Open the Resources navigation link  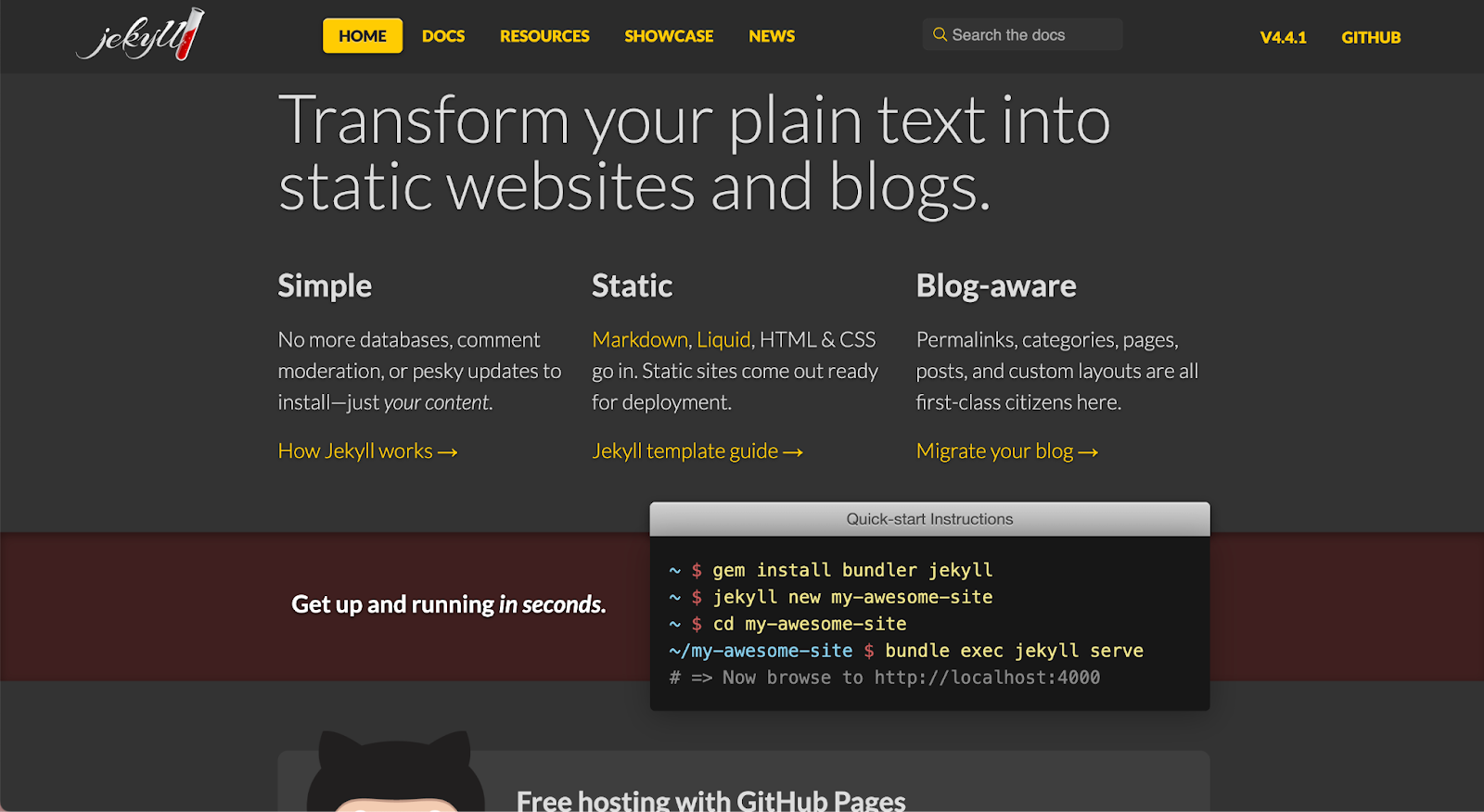544,36
